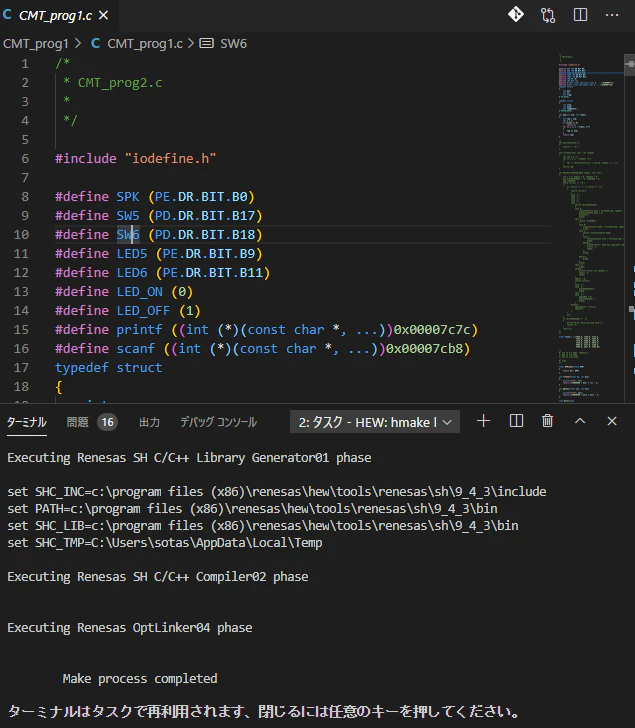Click the SPK macro name on line 8

point(128,196)
